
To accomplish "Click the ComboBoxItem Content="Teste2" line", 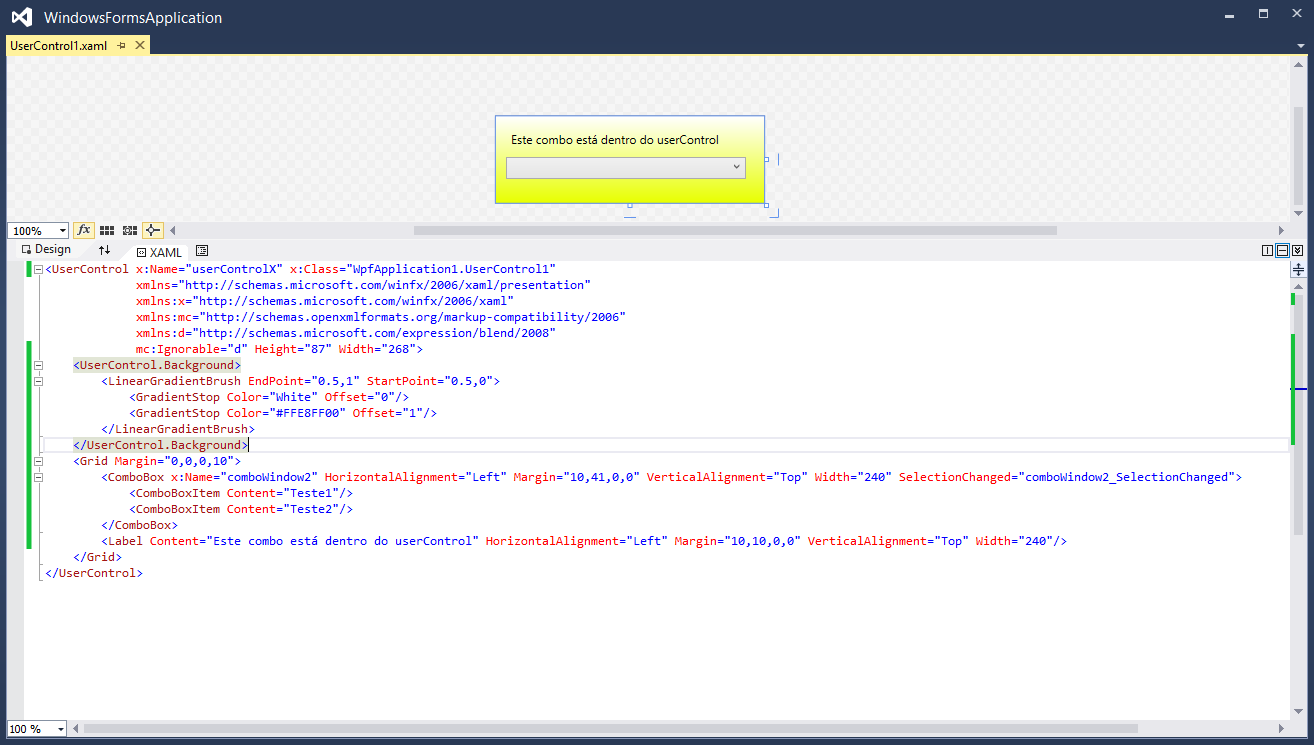I will coord(241,509).
